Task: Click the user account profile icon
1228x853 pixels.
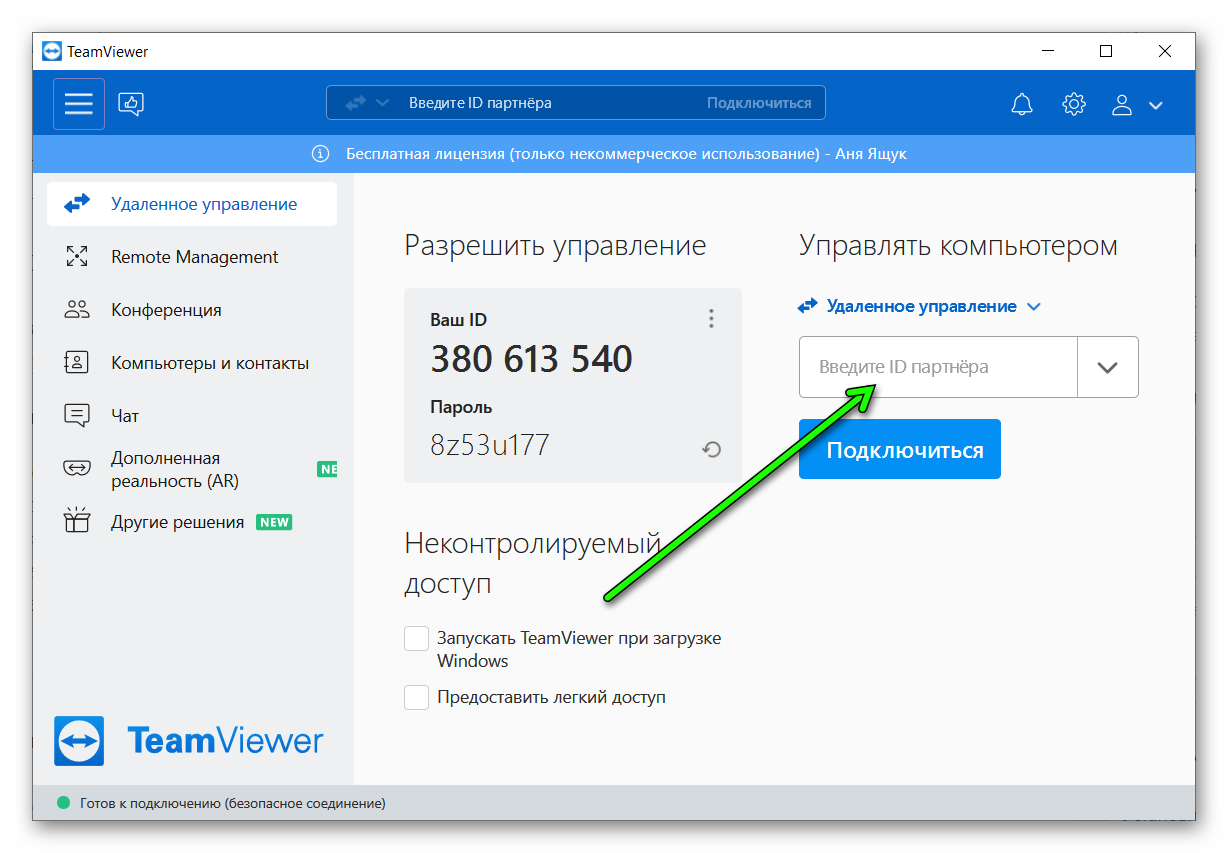Action: tap(1122, 104)
